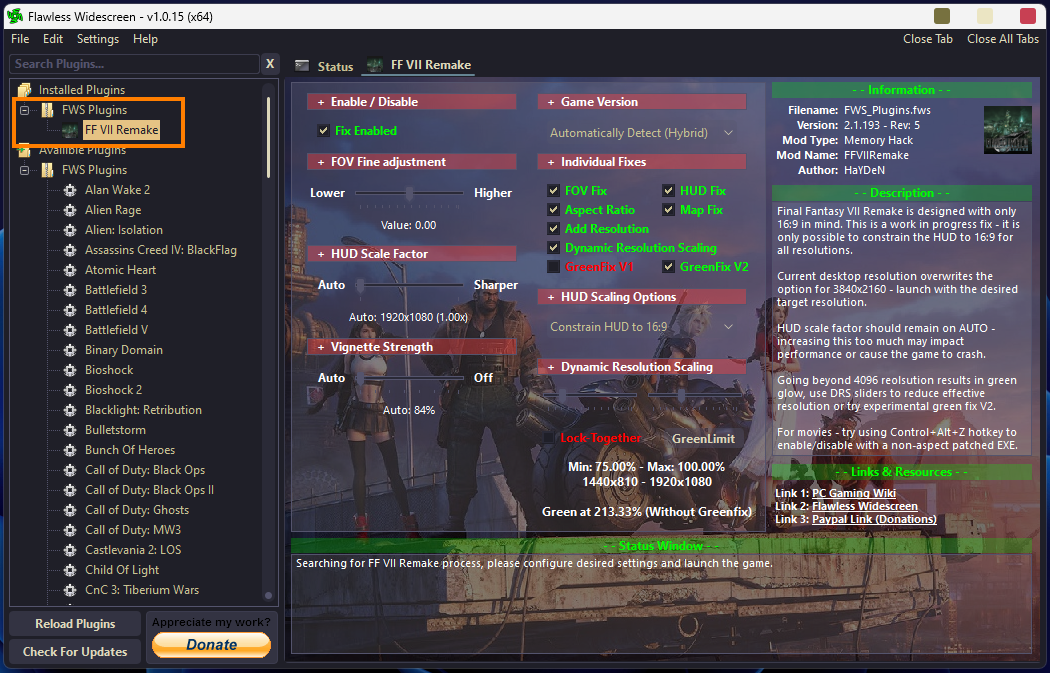Viewport: 1050px width, 673px height.
Task: Uncheck the HUD Fix option
Action: 668,191
